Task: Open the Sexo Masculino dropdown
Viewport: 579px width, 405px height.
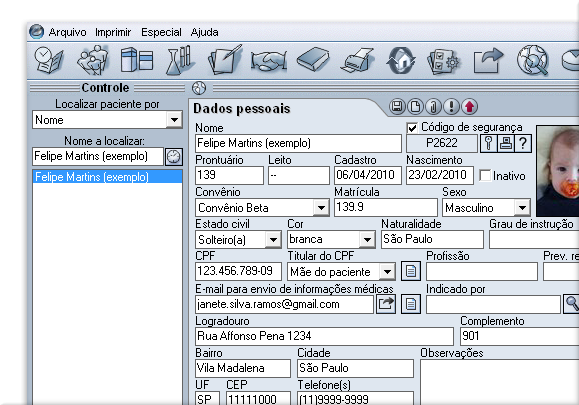Action: [x=522, y=207]
